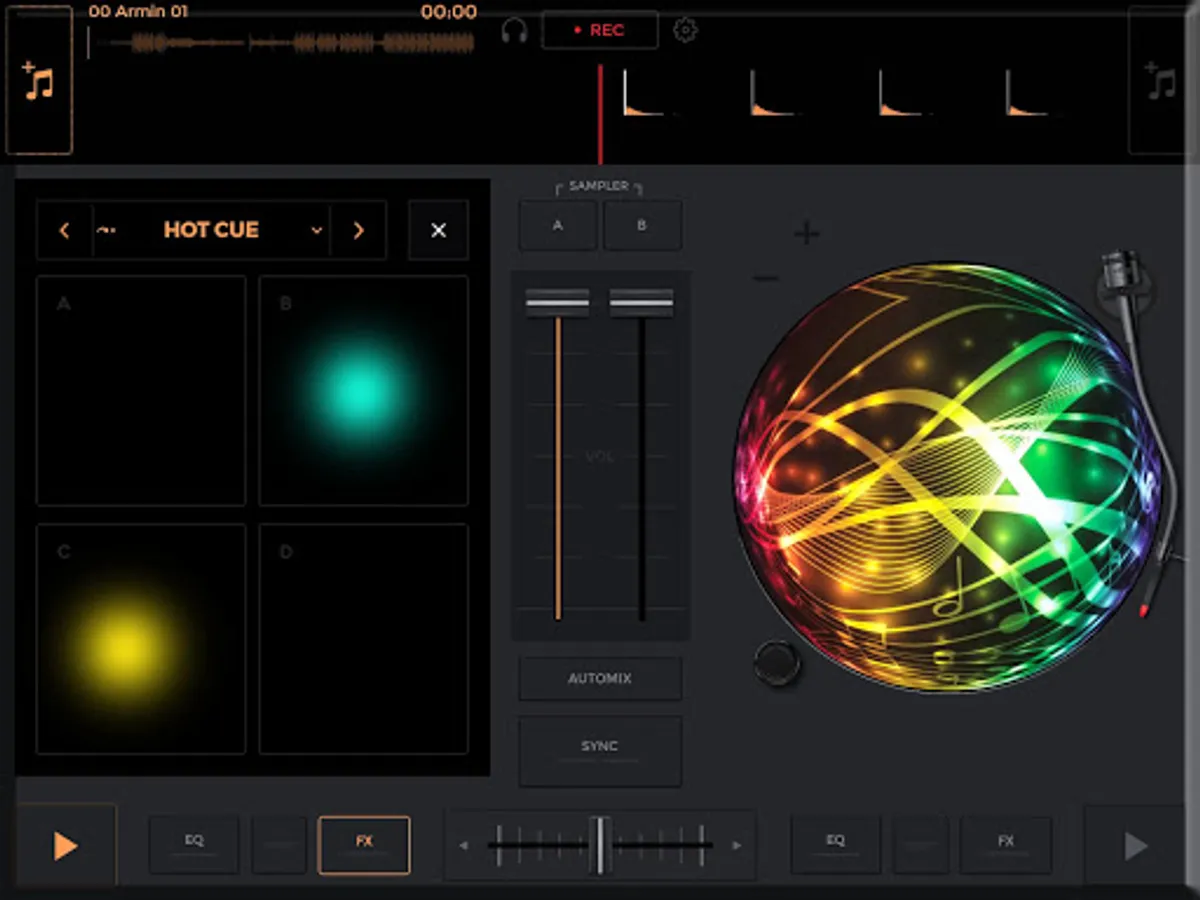Click the crossfader slider handle
1200x900 pixels.
599,845
